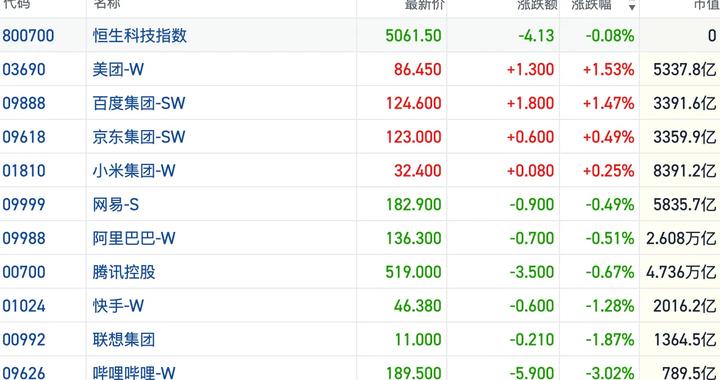Open 恒生科技指数 row name

140,35
